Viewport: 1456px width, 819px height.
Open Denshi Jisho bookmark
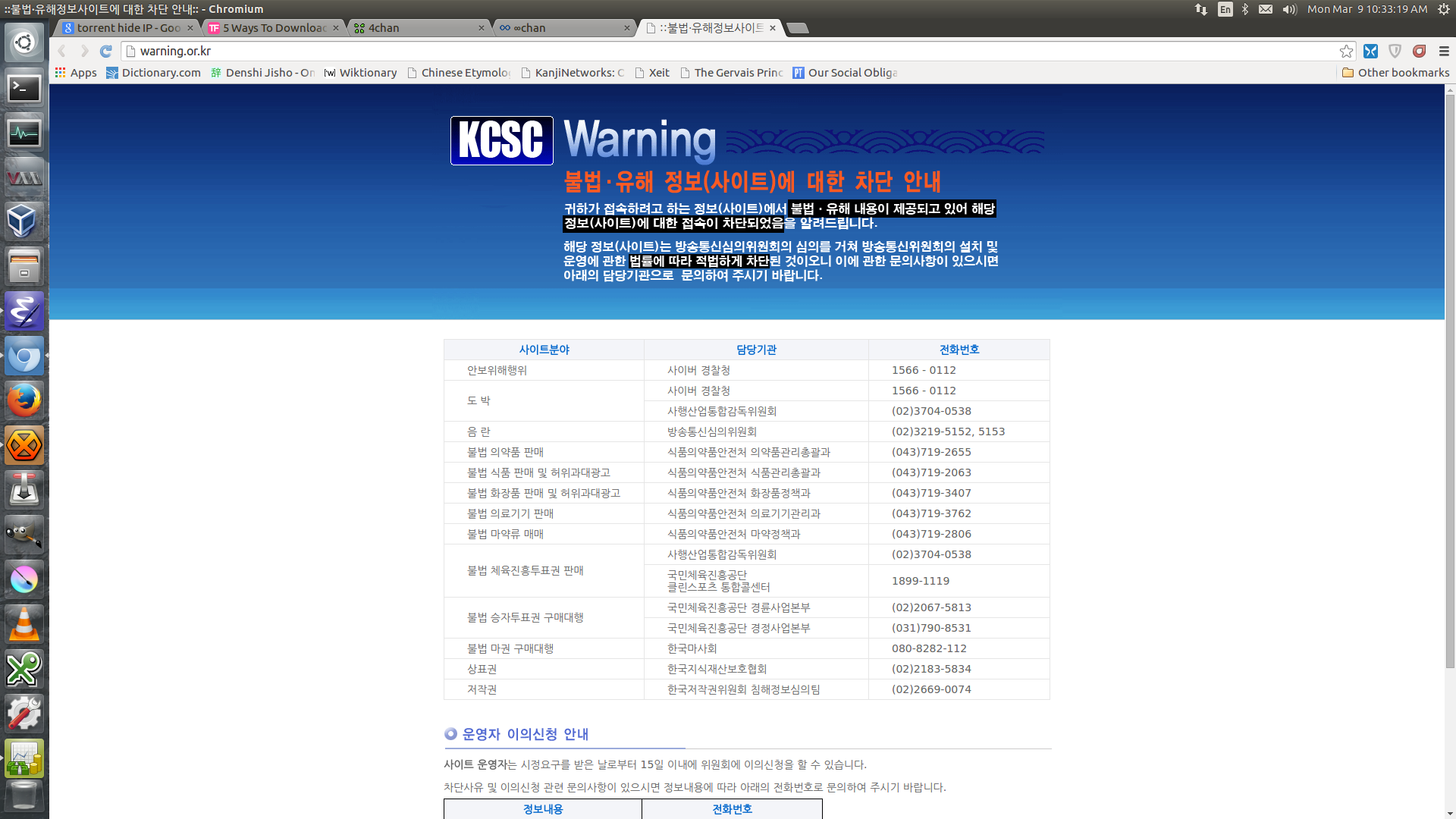262,73
